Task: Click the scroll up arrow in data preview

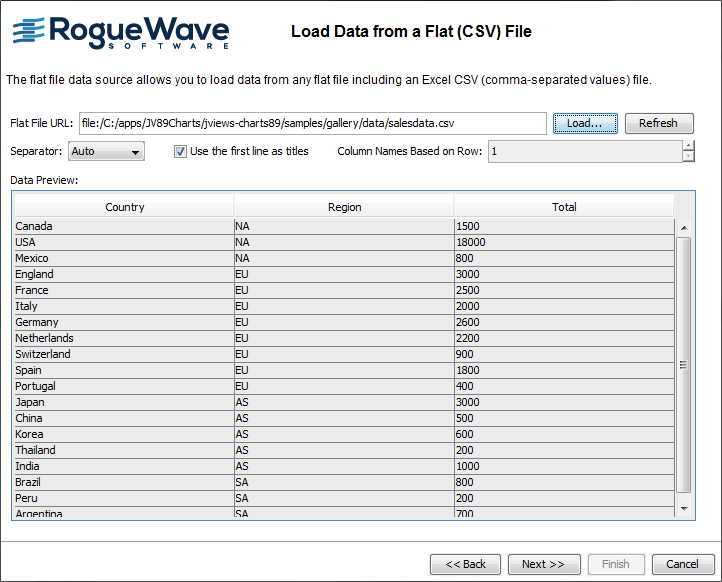Action: (x=684, y=228)
